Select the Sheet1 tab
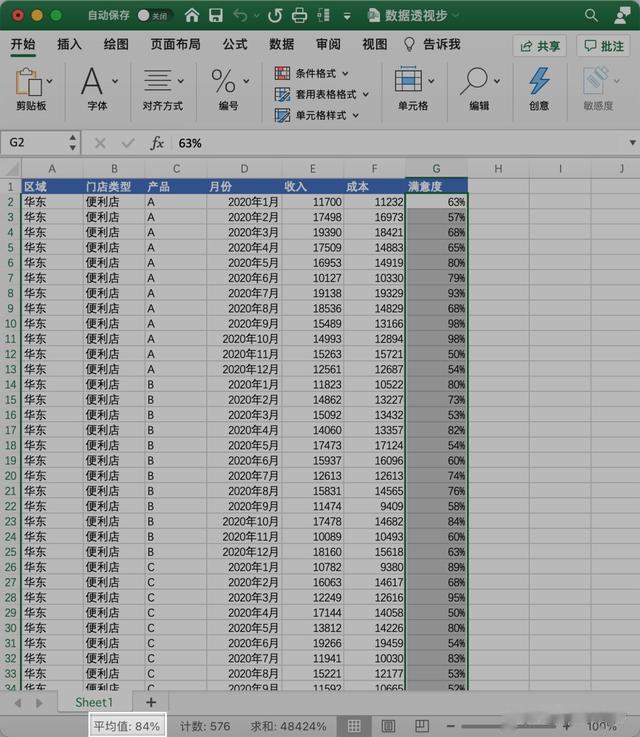 pos(94,702)
